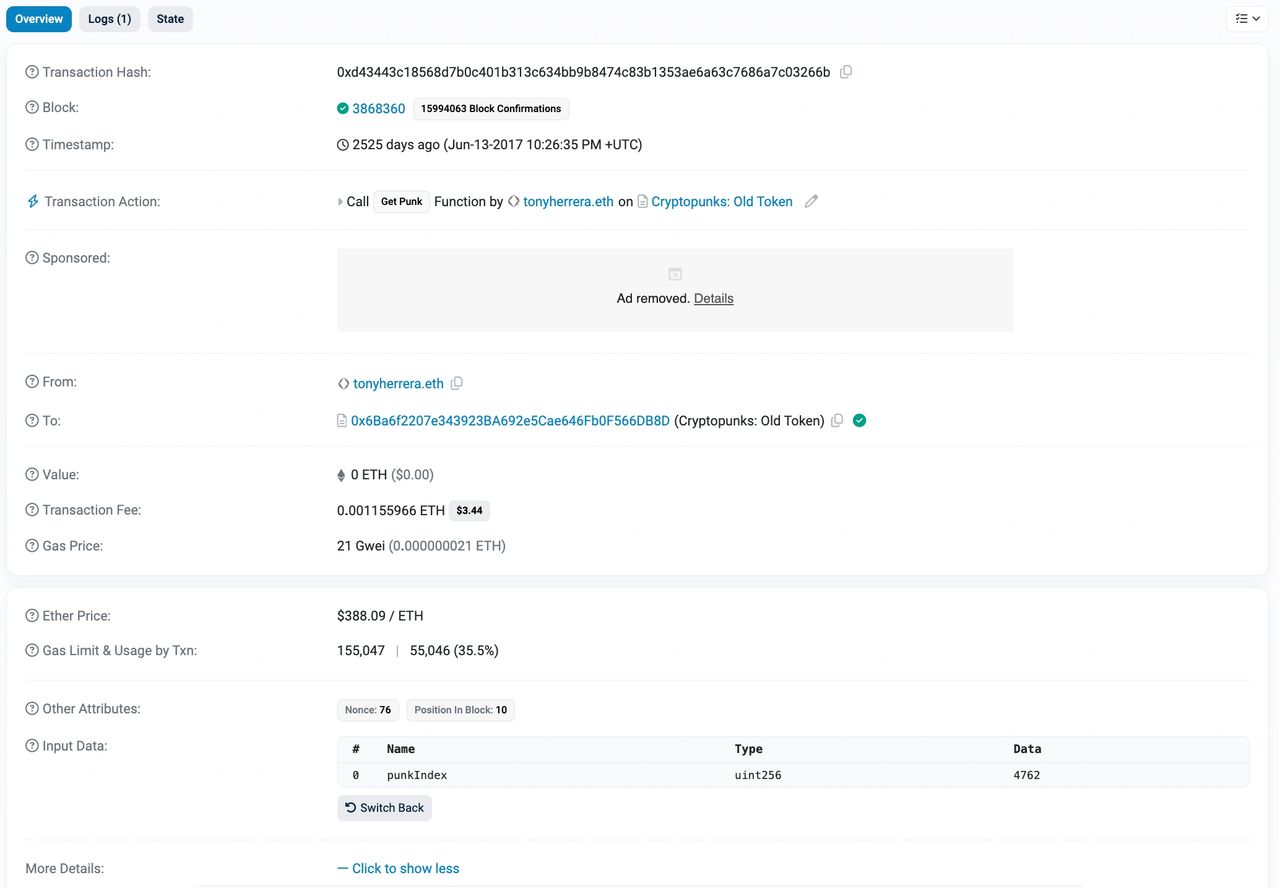
Task: Click the contract file icon before To address
Action: pos(342,421)
